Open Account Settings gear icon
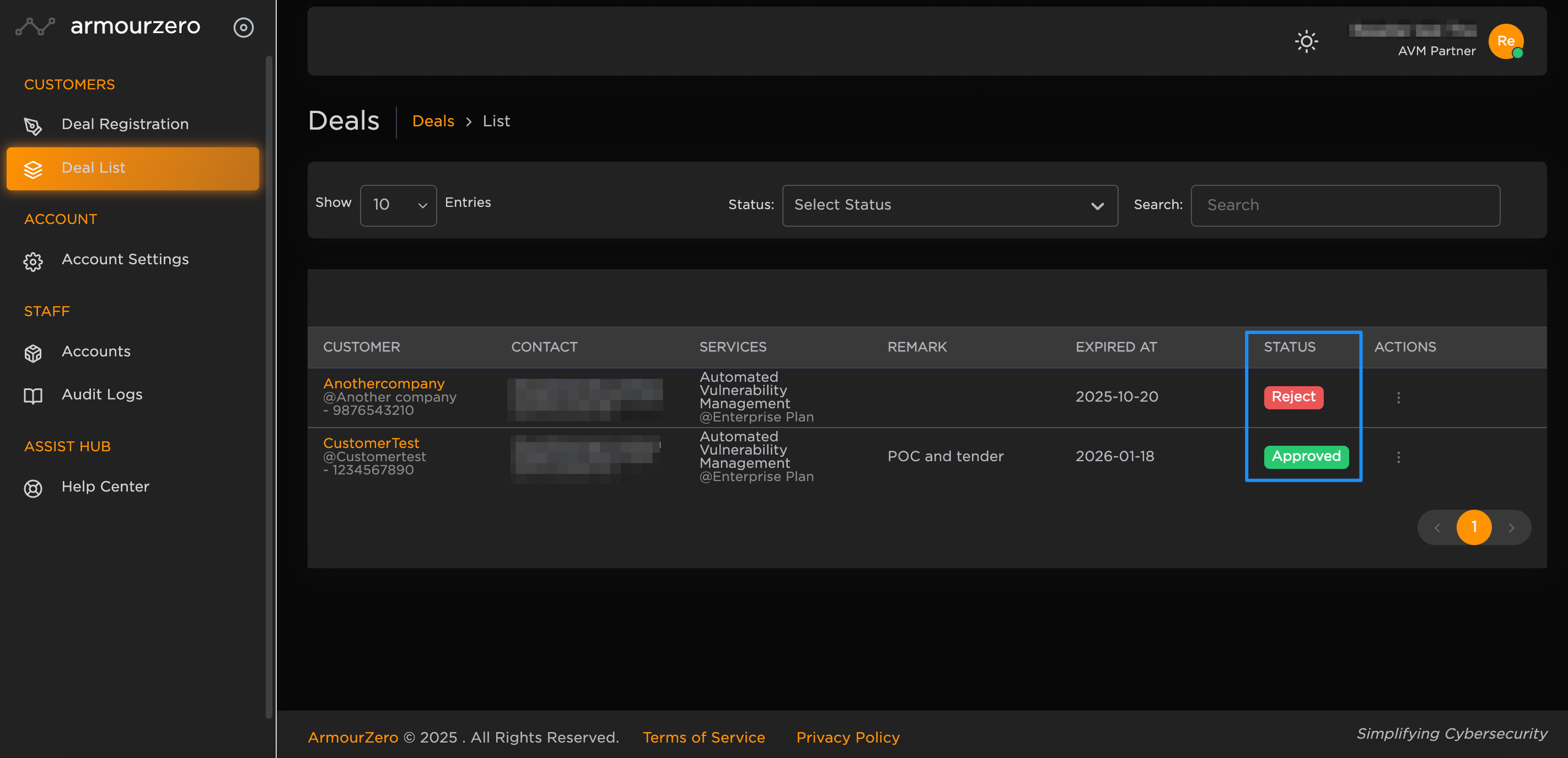1568x758 pixels. coord(33,261)
